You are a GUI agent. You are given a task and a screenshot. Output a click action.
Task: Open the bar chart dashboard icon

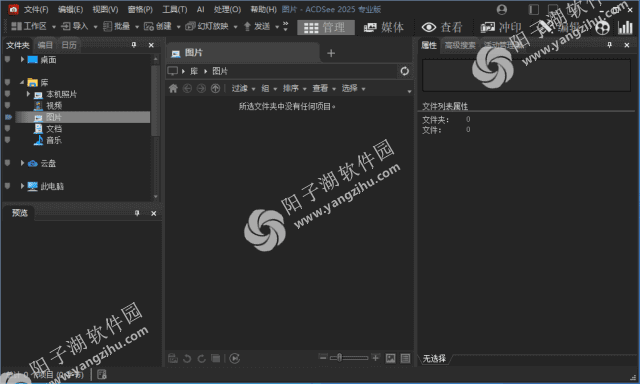point(625,27)
